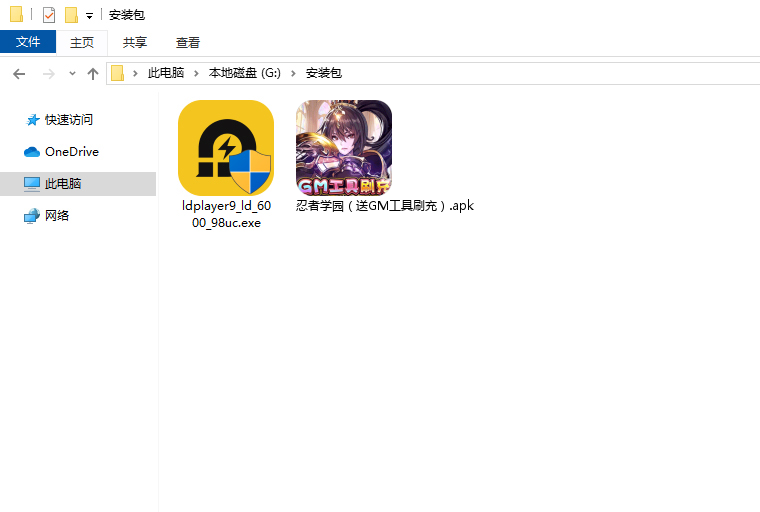Viewport: 760px width, 512px height.
Task: Click 安装包 in the address breadcrumb
Action: [x=324, y=73]
